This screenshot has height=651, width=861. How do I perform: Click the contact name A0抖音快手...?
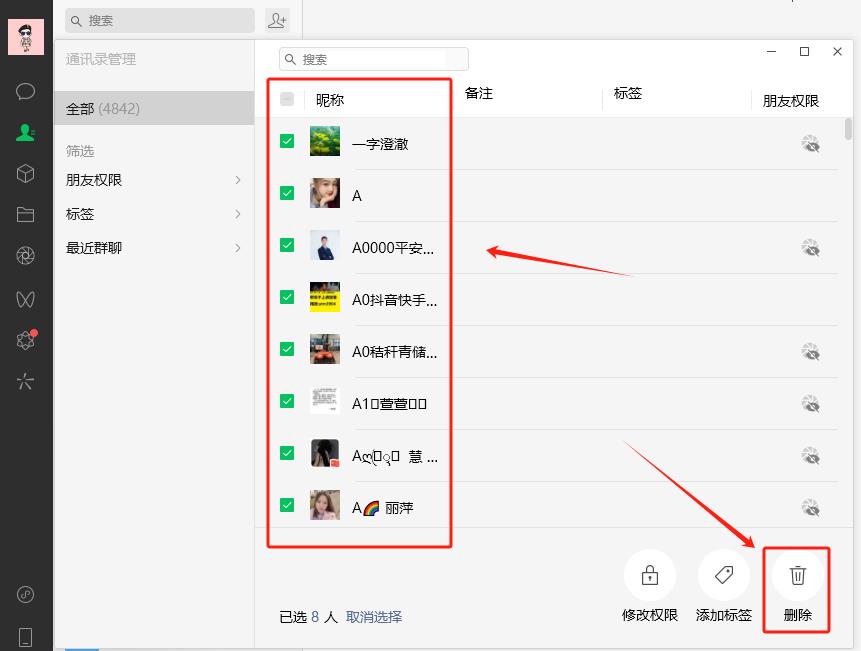[x=394, y=300]
